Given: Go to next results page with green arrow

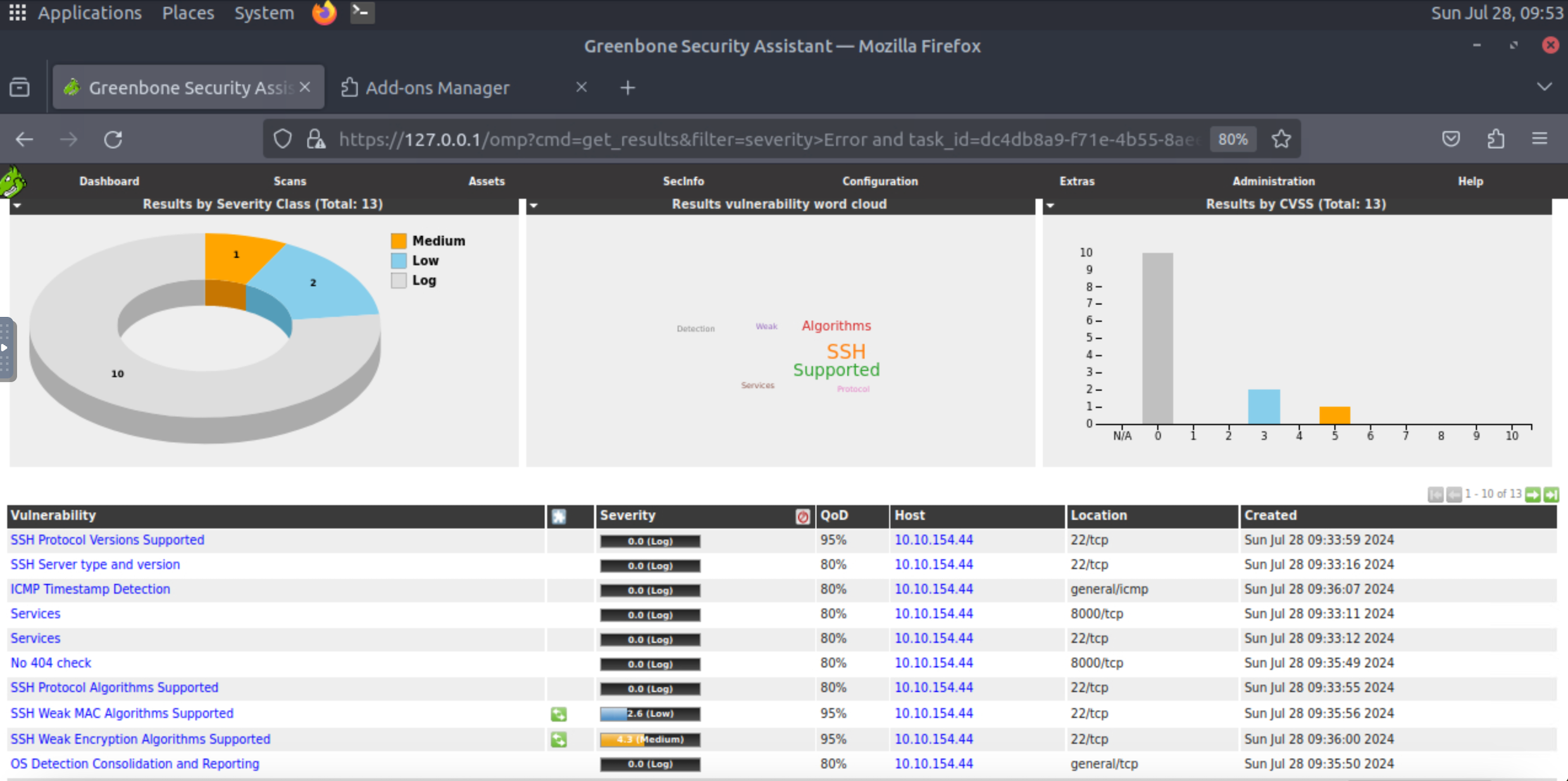Looking at the screenshot, I should [1533, 494].
